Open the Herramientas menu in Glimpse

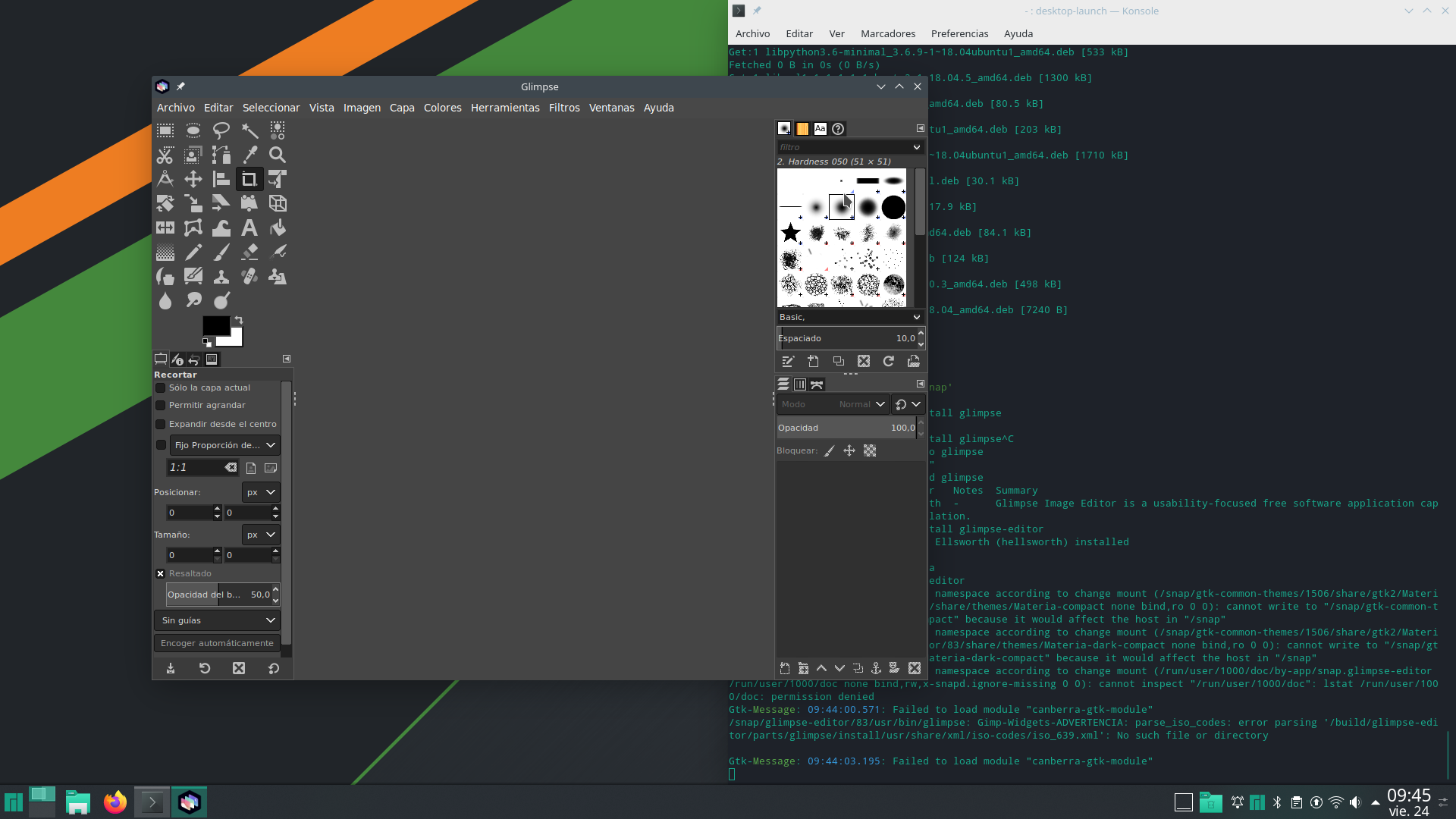505,108
